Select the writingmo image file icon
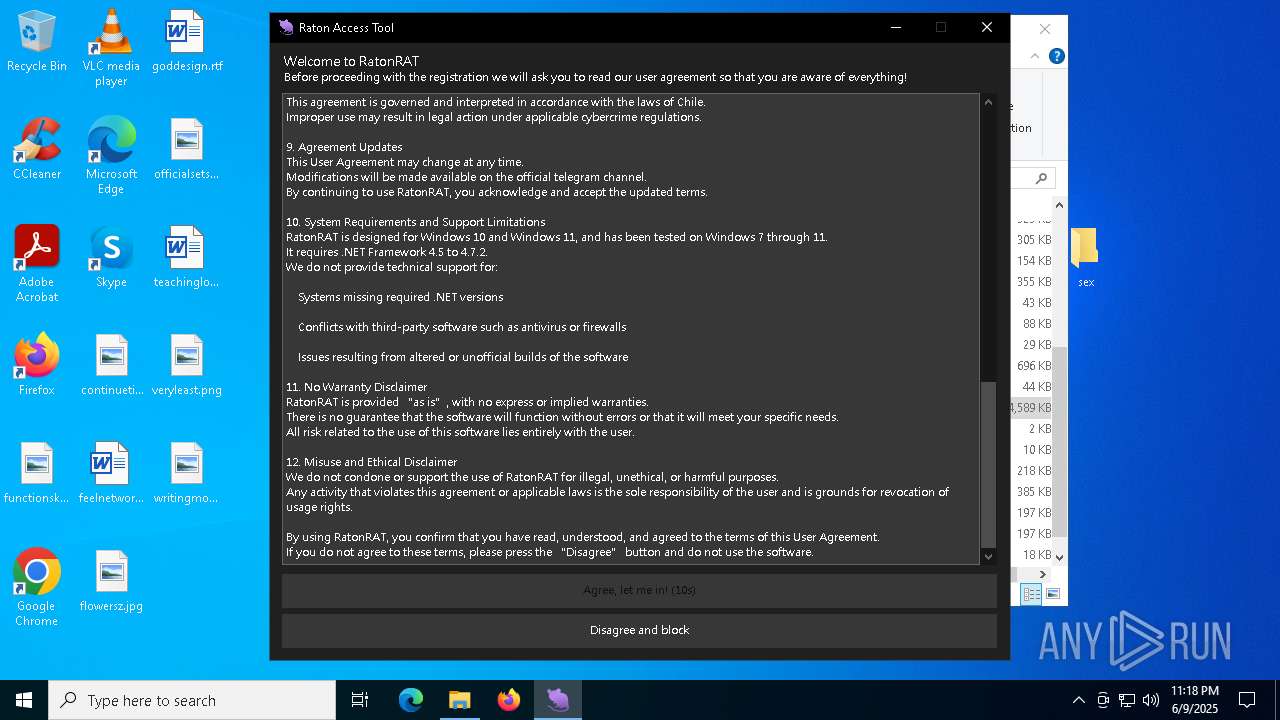This screenshot has height=720, width=1280. click(x=187, y=474)
